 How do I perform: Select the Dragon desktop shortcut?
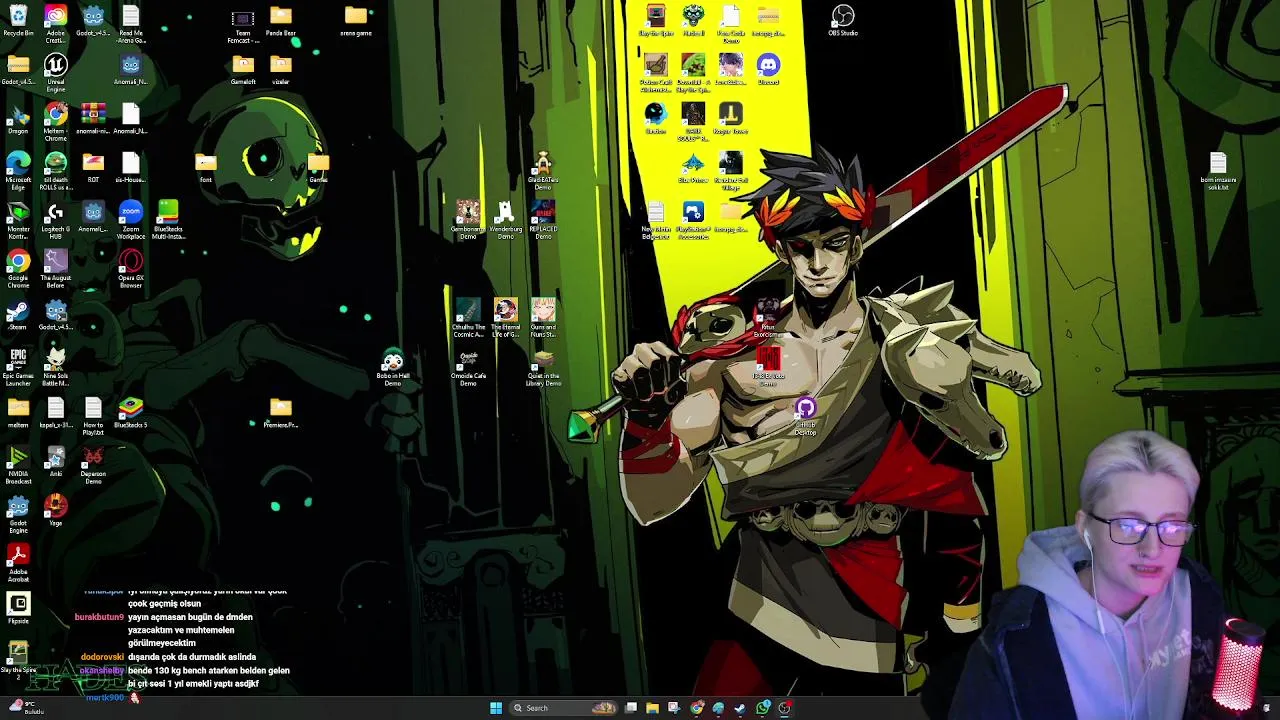(18, 120)
